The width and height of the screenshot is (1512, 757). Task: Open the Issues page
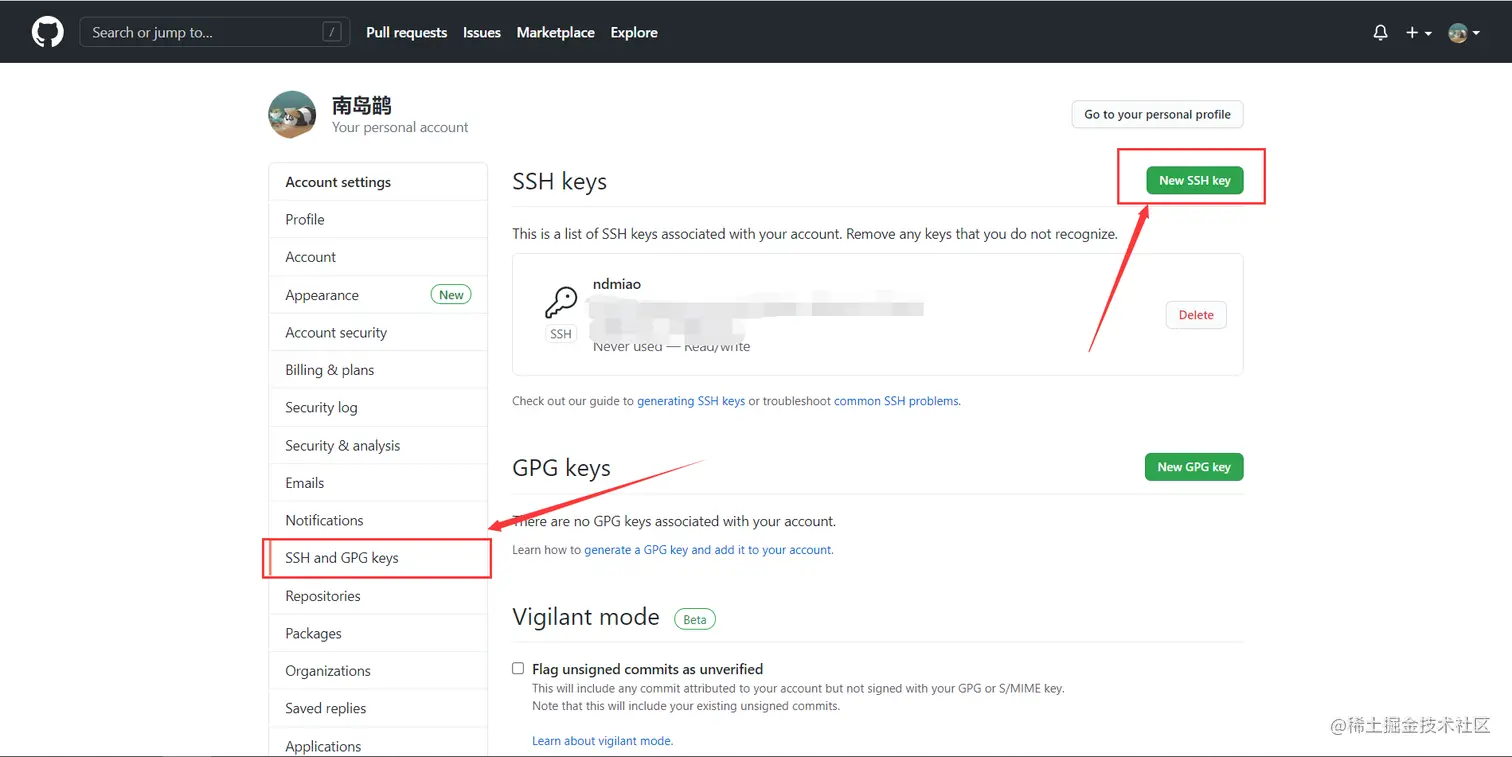[482, 32]
